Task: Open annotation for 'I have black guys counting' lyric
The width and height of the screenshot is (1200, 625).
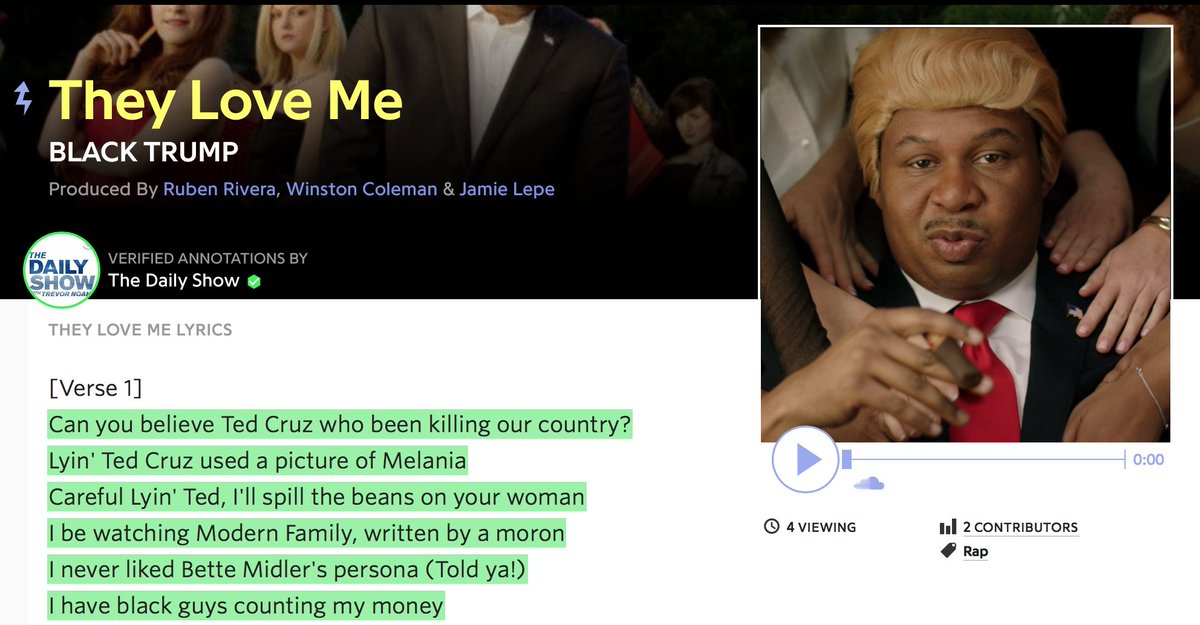Action: tap(246, 605)
